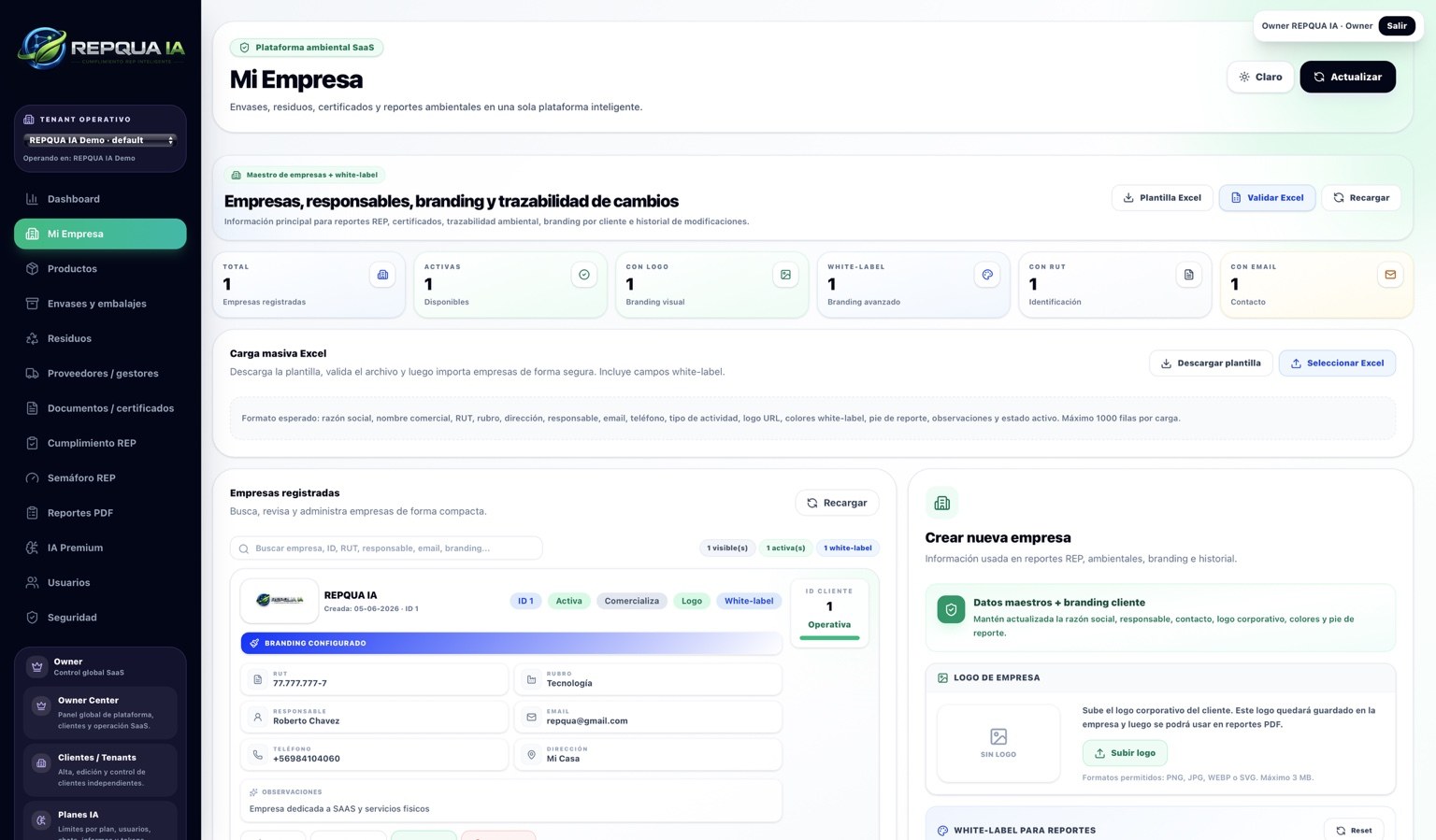Image resolution: width=1436 pixels, height=840 pixels.
Task: Click the Plantilla Excel button
Action: [x=1162, y=198]
